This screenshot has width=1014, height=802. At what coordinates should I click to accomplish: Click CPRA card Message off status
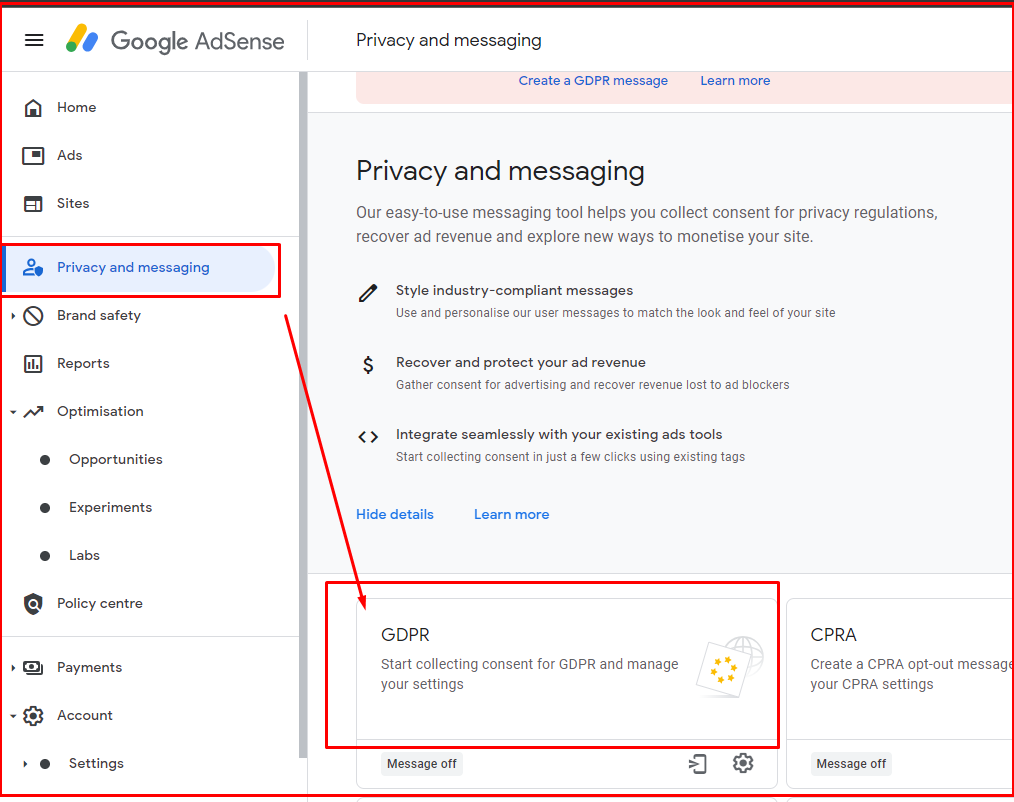tap(851, 764)
